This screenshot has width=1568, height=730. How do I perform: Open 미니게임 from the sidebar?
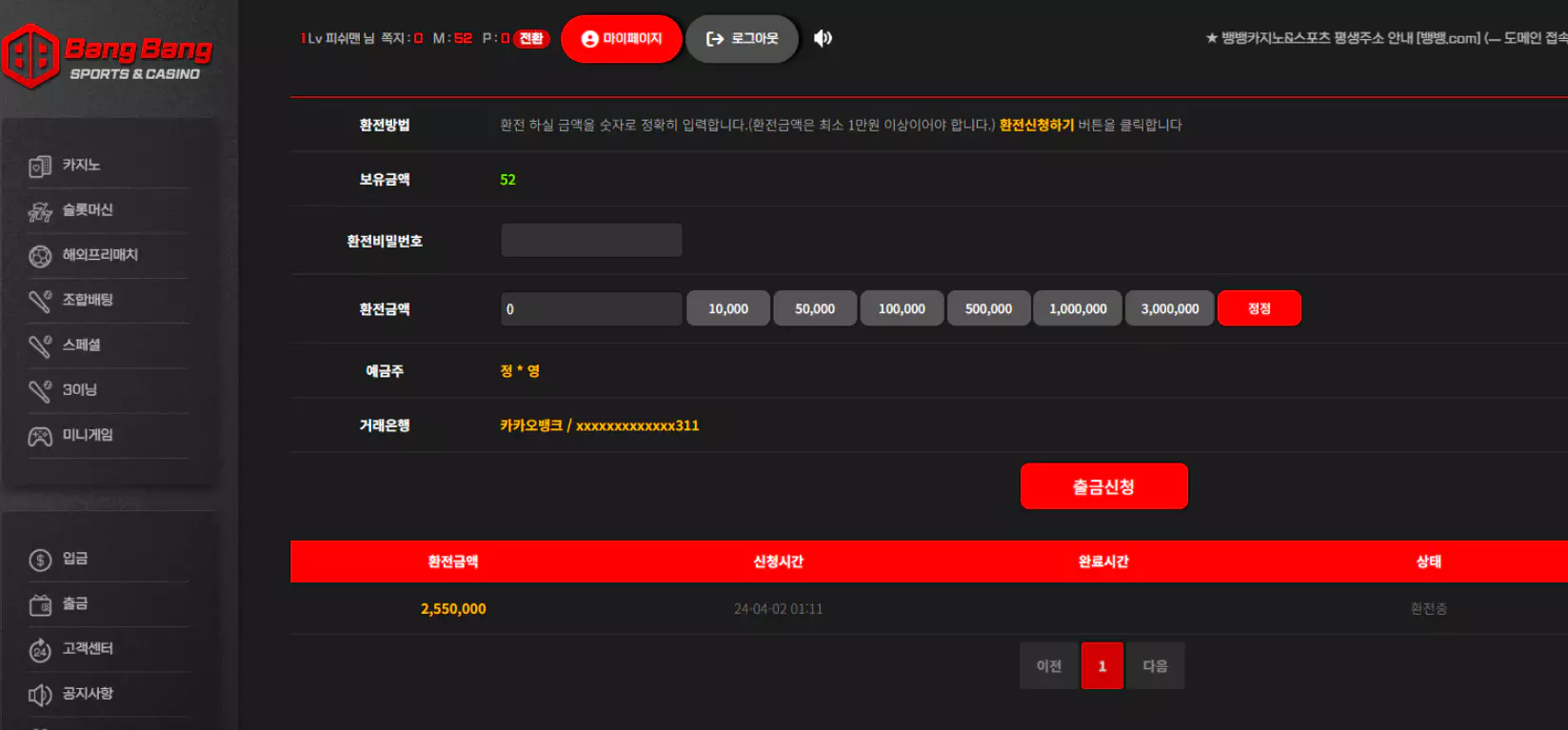pyautogui.click(x=88, y=434)
